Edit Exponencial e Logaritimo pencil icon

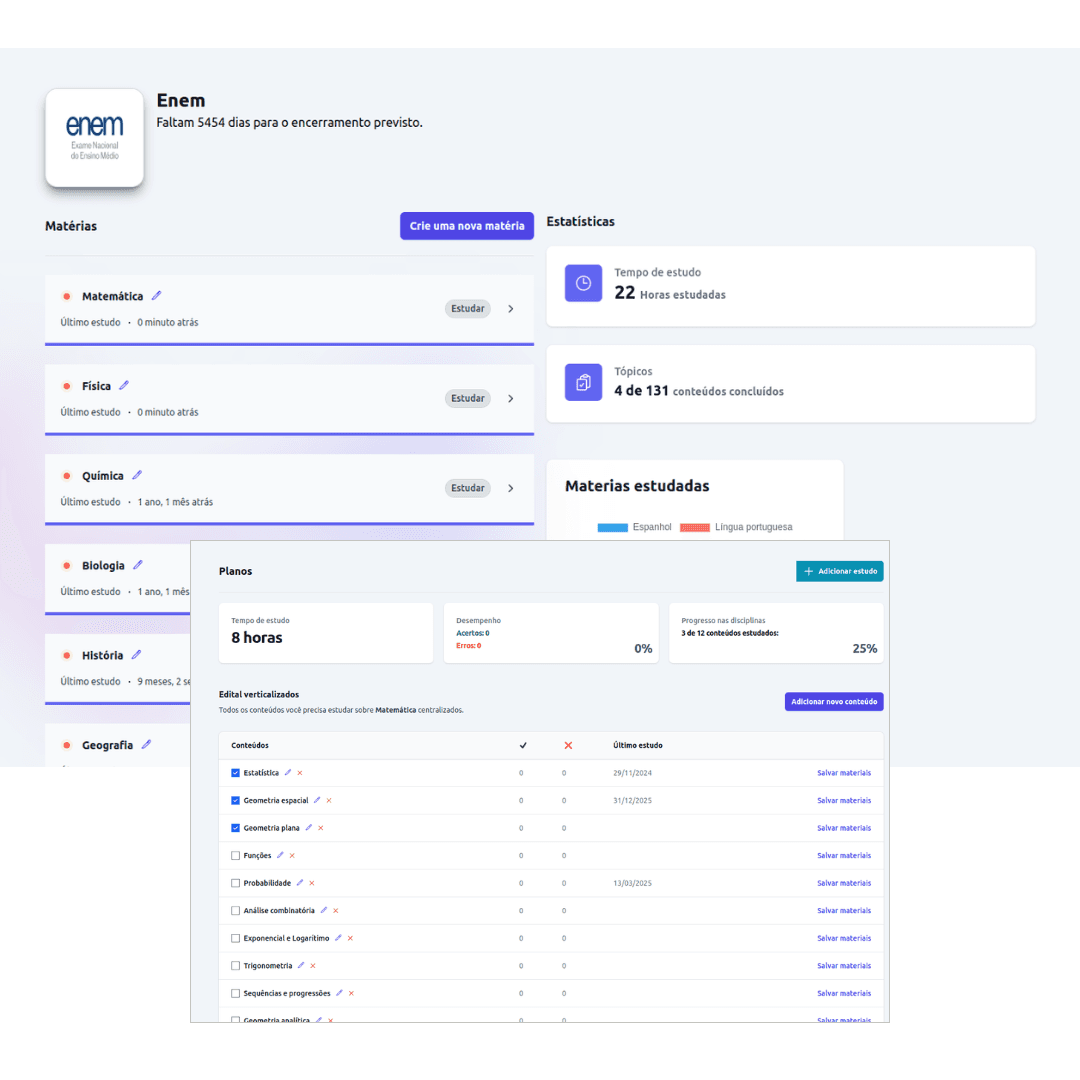pyautogui.click(x=338, y=937)
